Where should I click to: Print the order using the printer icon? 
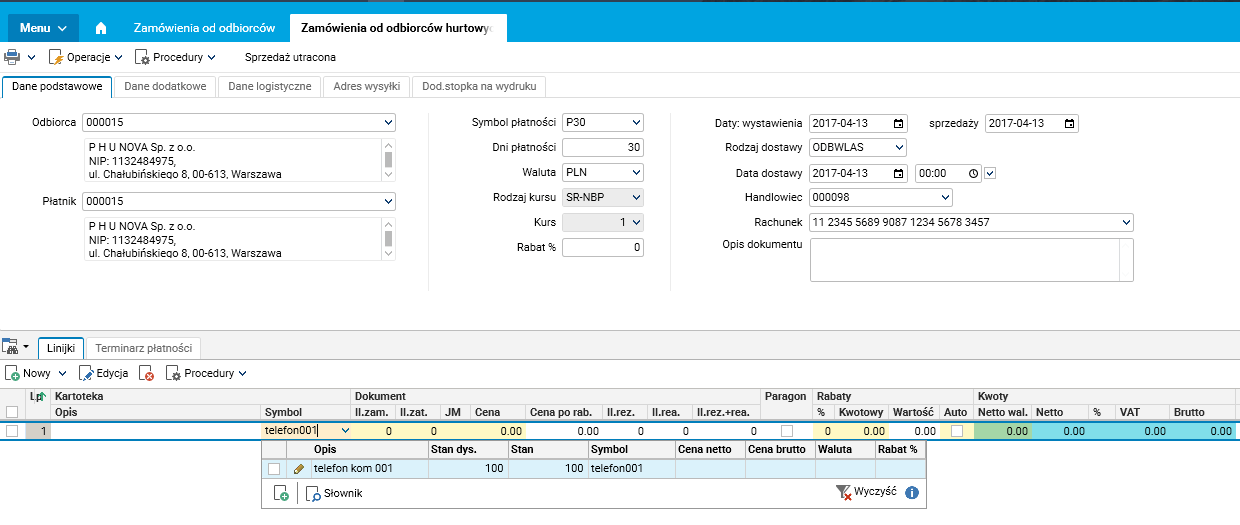pos(13,57)
